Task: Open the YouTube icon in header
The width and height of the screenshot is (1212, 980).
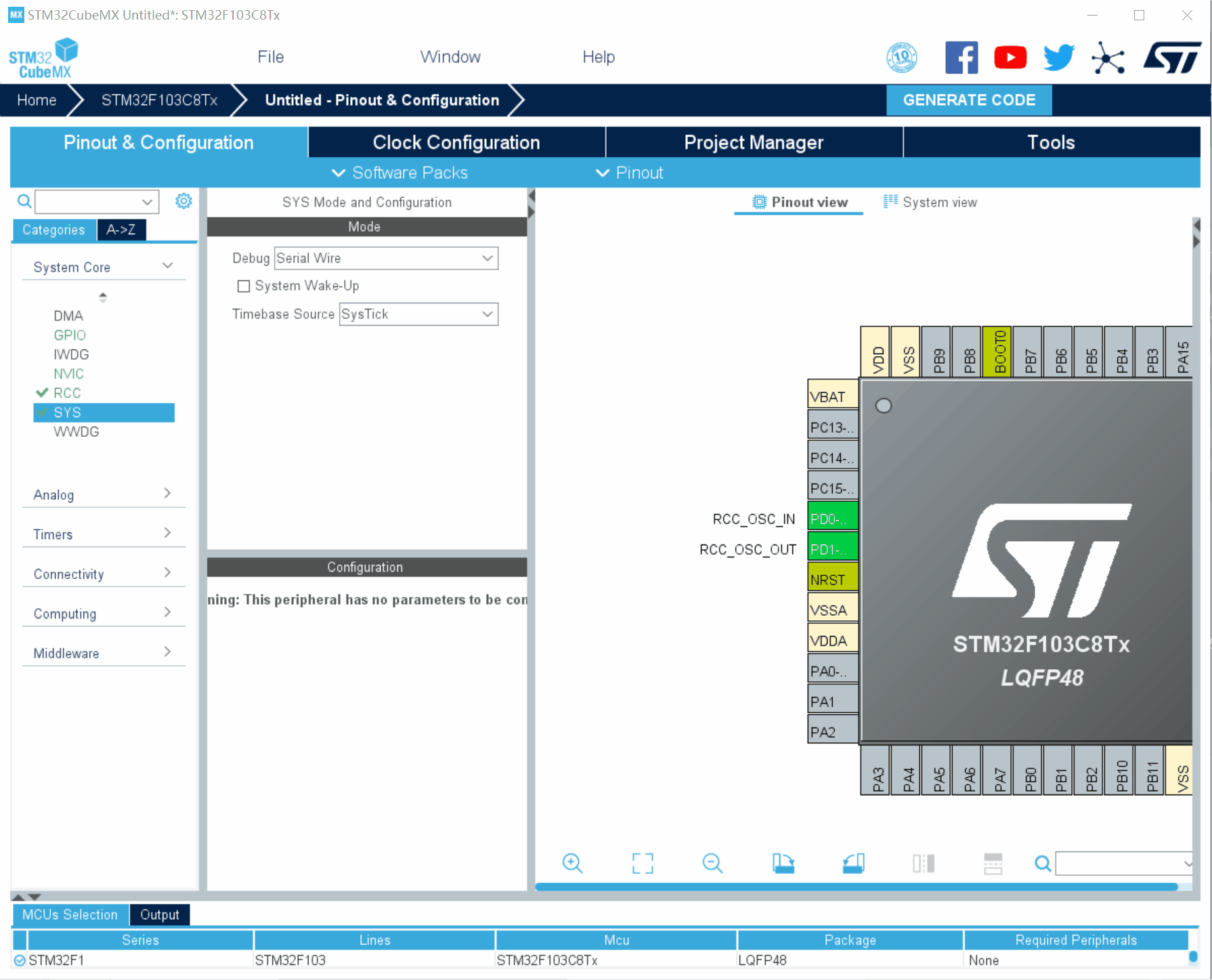Action: pos(1010,58)
